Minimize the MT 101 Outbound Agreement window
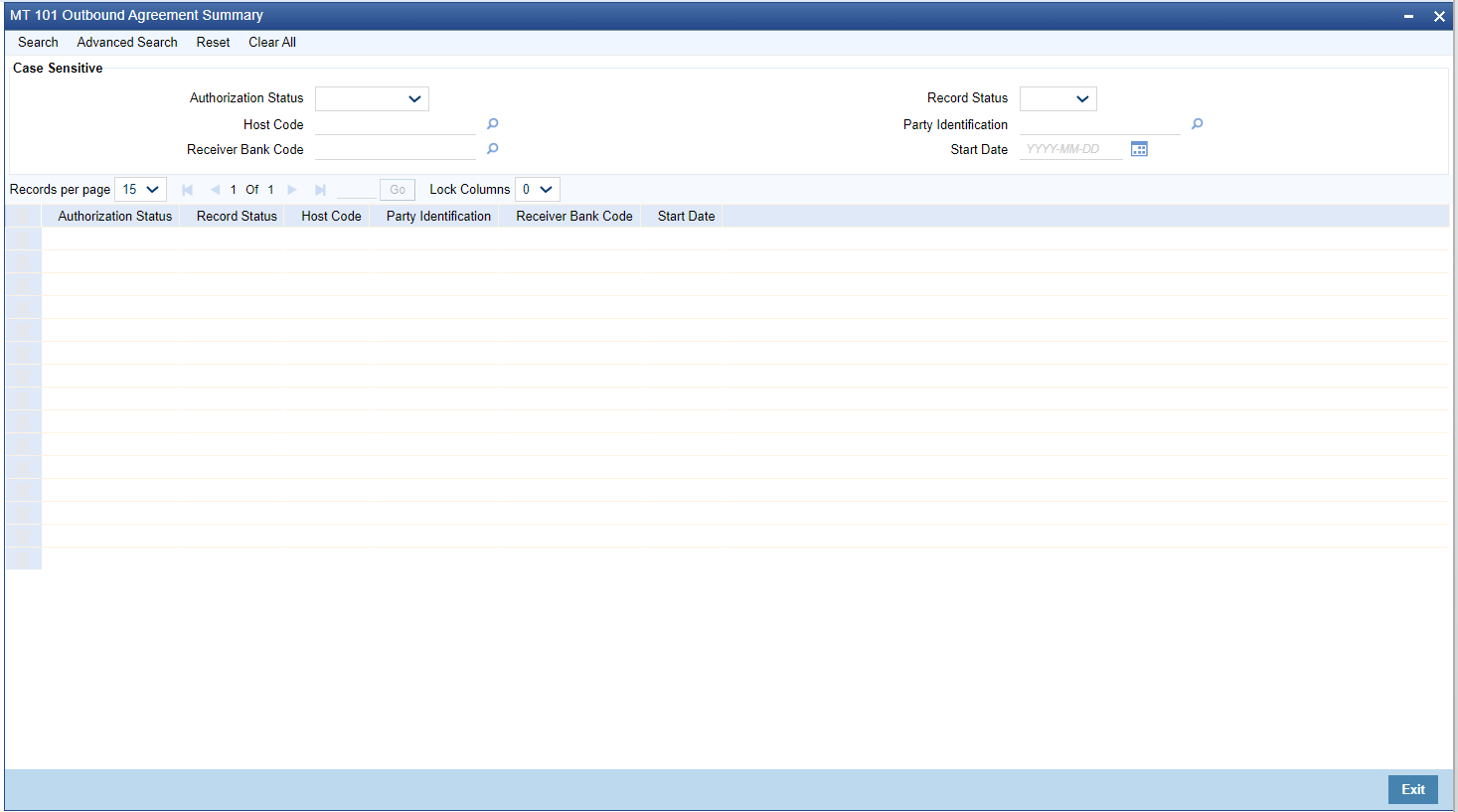Screen dimensions: 1458x812 pos(1409,17)
